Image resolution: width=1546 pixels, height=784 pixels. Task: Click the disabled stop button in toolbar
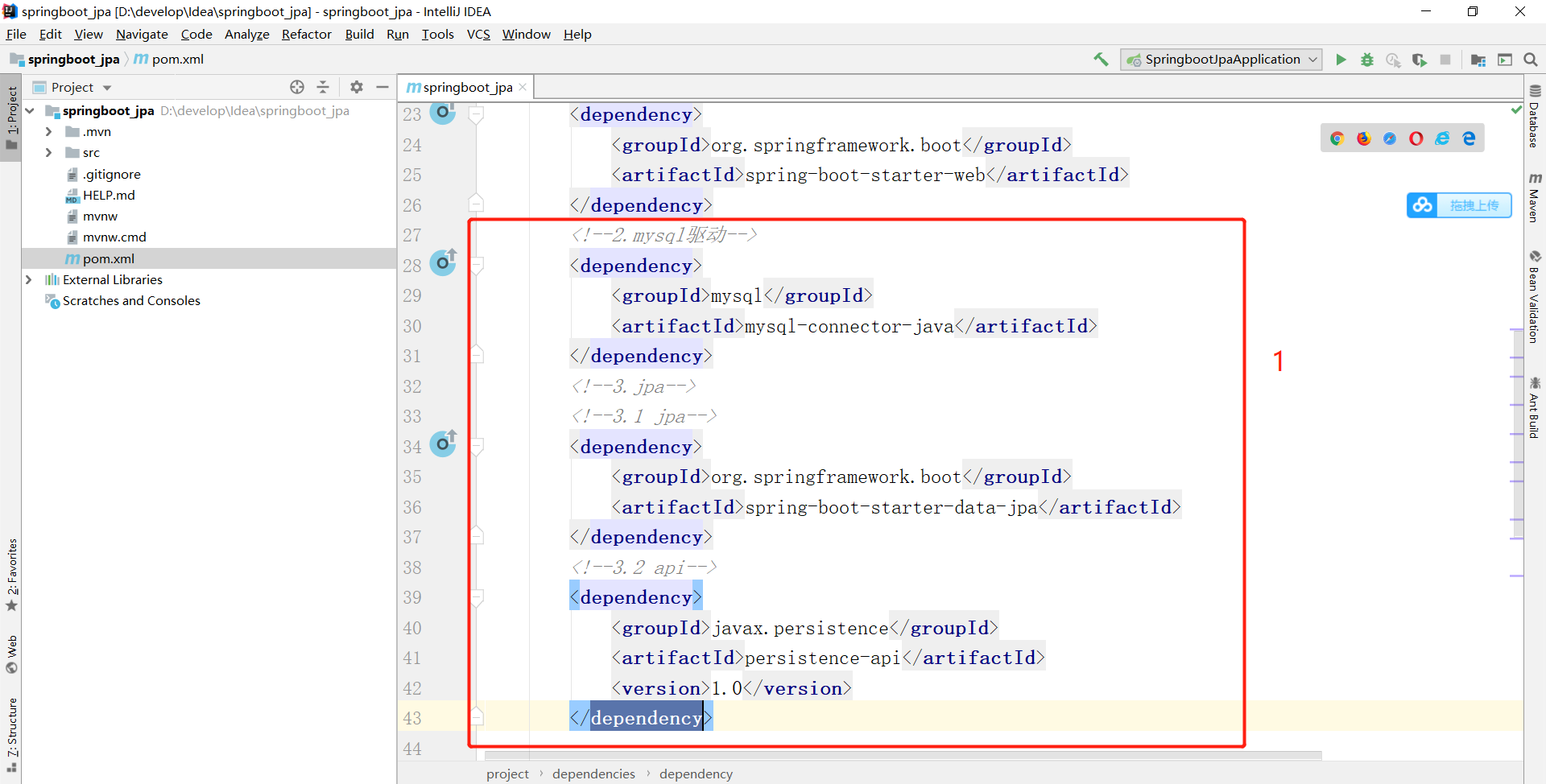pos(1445,60)
